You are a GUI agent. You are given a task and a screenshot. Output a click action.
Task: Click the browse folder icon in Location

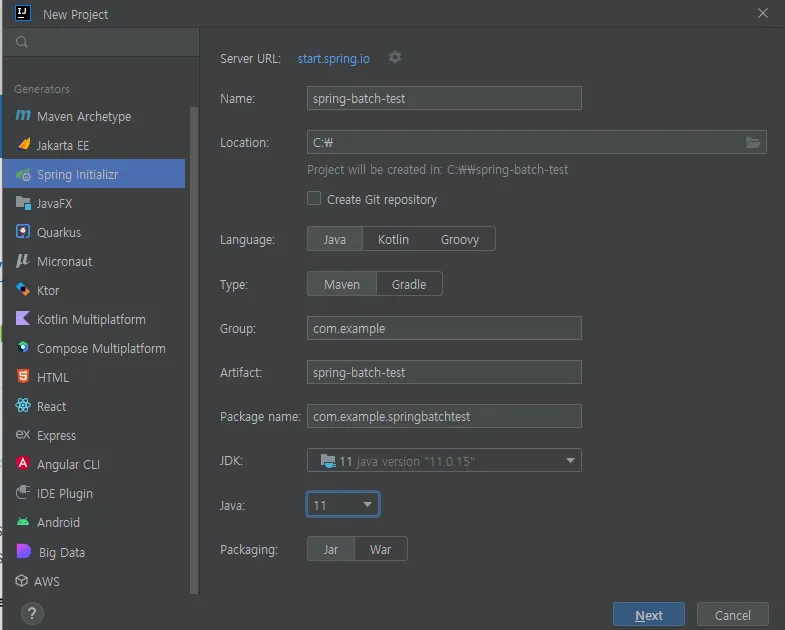pos(753,142)
